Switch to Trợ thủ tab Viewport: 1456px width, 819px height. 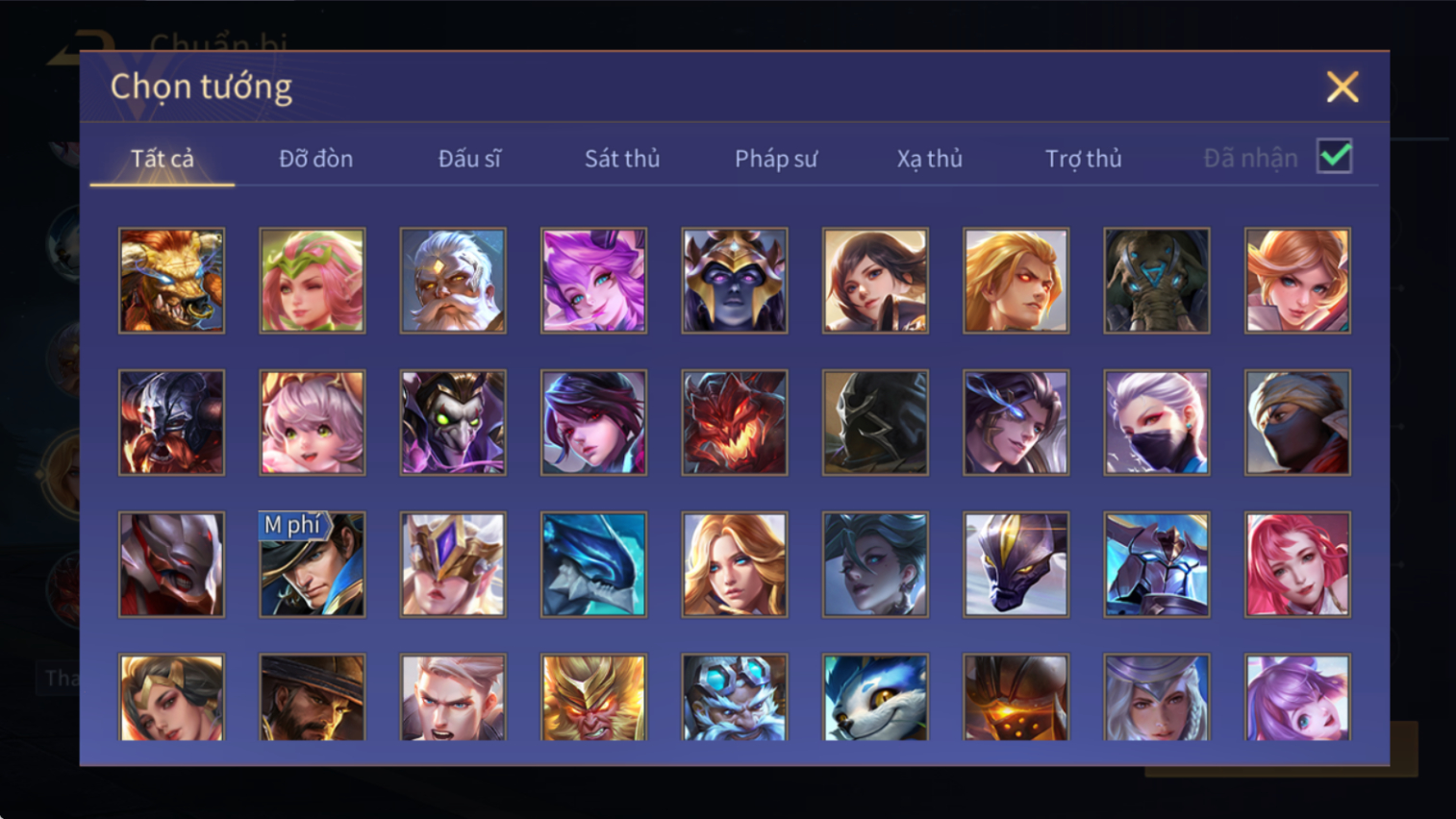(1084, 159)
